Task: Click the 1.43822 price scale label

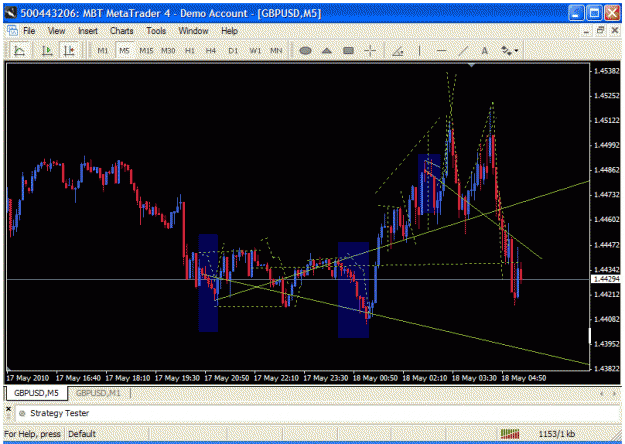Action: [x=607, y=368]
